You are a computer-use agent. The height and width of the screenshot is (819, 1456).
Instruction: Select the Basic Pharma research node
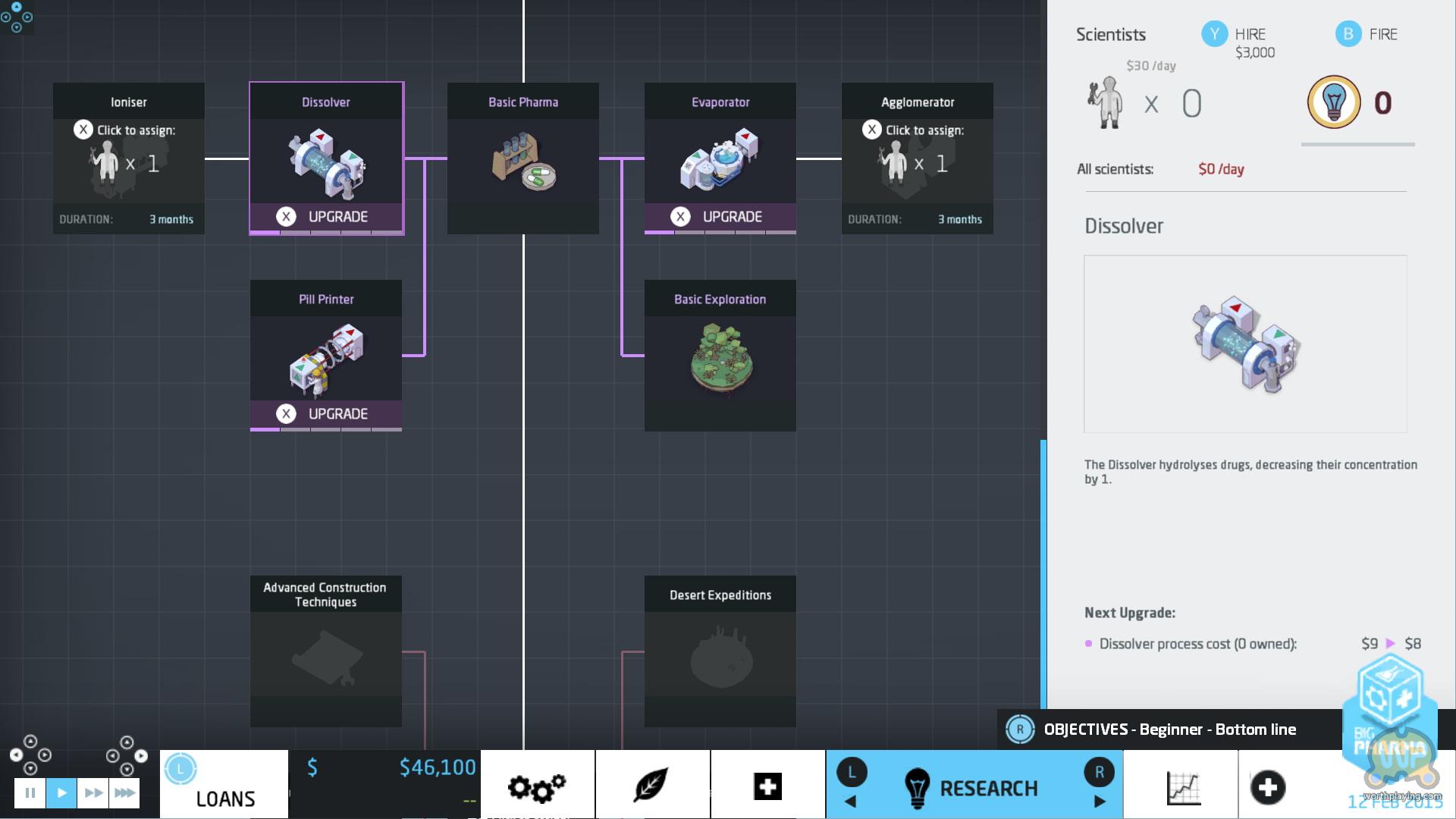(523, 158)
